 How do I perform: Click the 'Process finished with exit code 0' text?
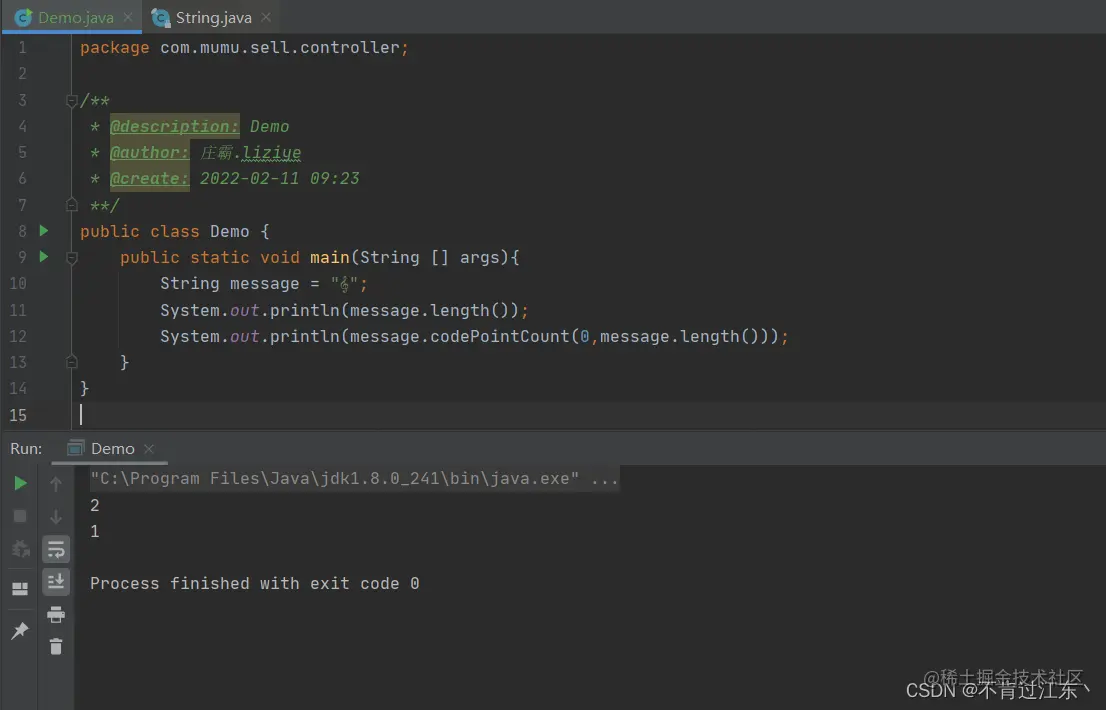pyautogui.click(x=254, y=583)
